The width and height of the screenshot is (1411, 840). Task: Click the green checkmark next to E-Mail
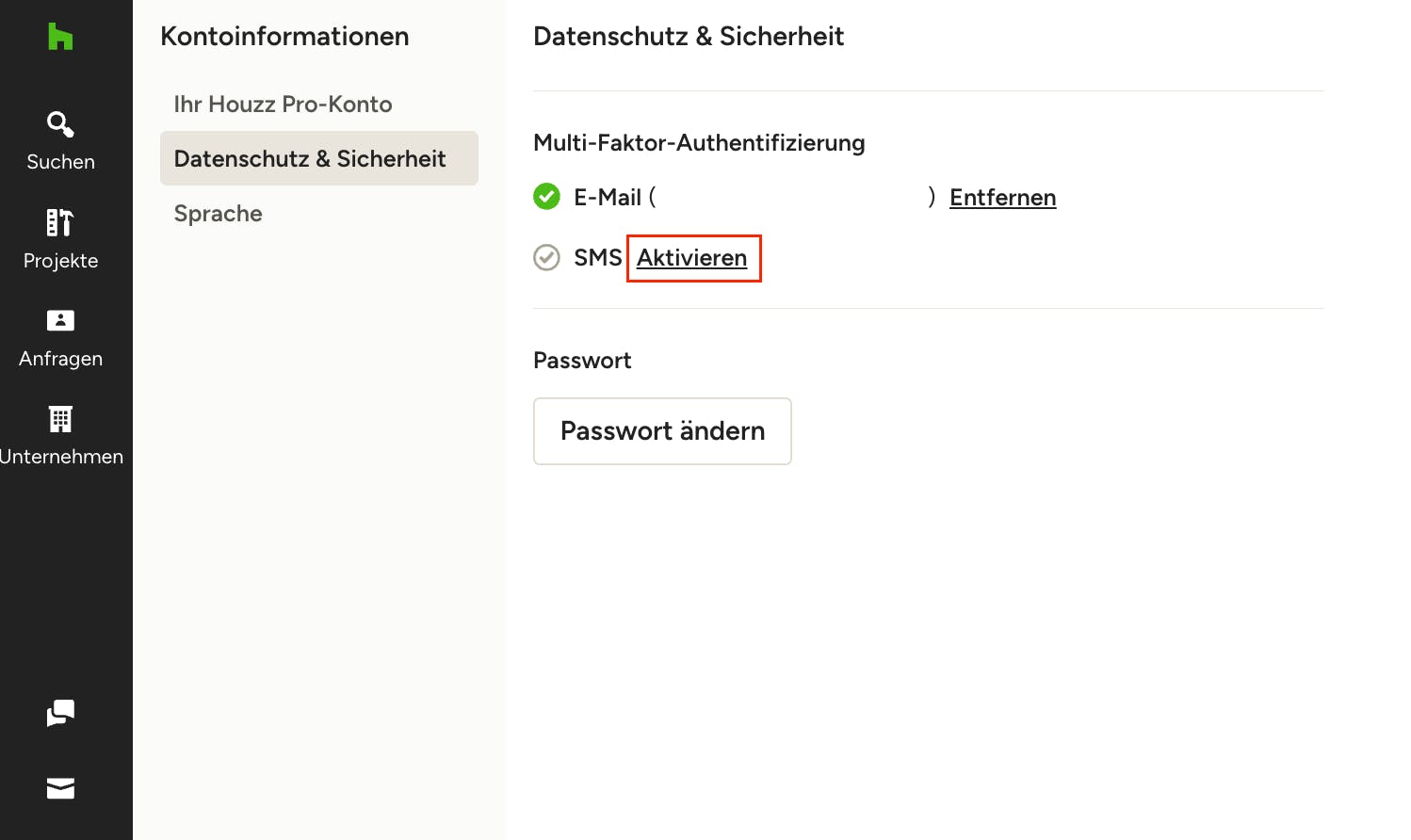[546, 197]
